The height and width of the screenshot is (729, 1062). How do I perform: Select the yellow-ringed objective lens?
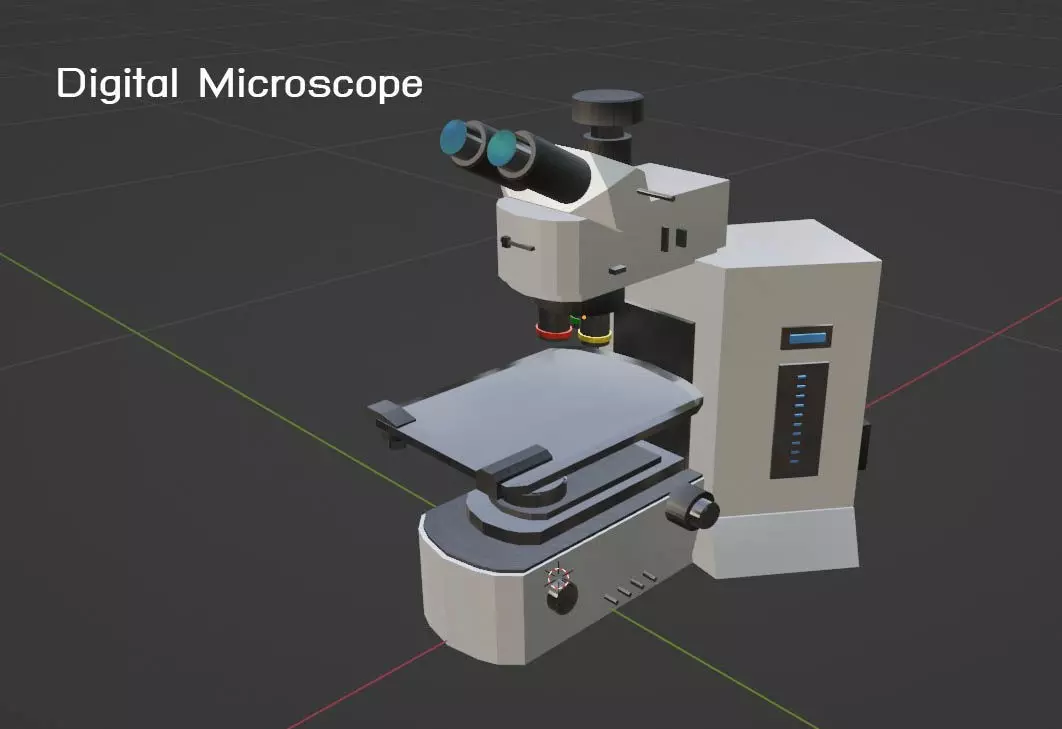coord(594,328)
